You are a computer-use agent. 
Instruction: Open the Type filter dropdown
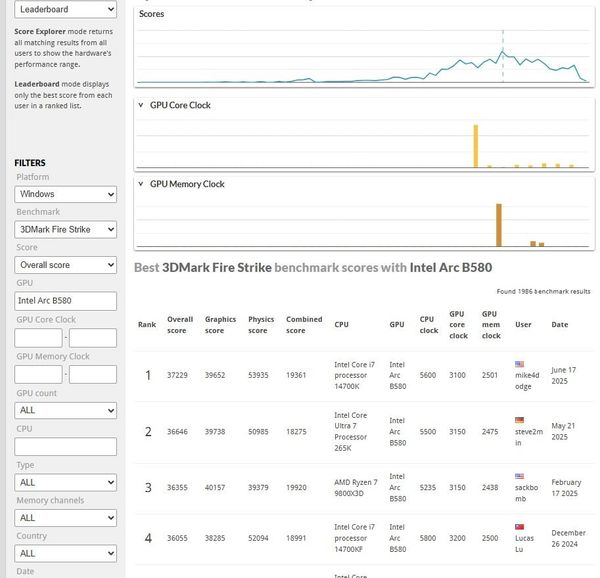(65, 482)
